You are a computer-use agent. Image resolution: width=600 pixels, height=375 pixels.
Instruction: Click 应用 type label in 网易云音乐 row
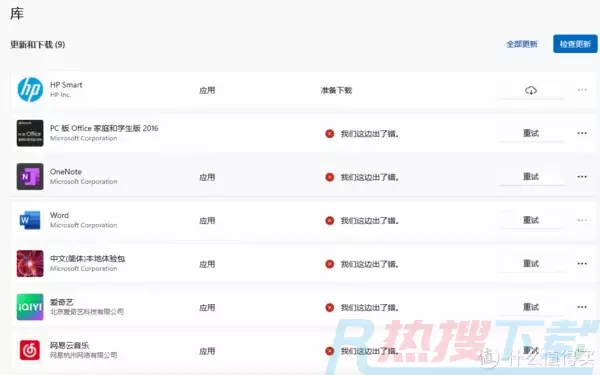coord(207,351)
